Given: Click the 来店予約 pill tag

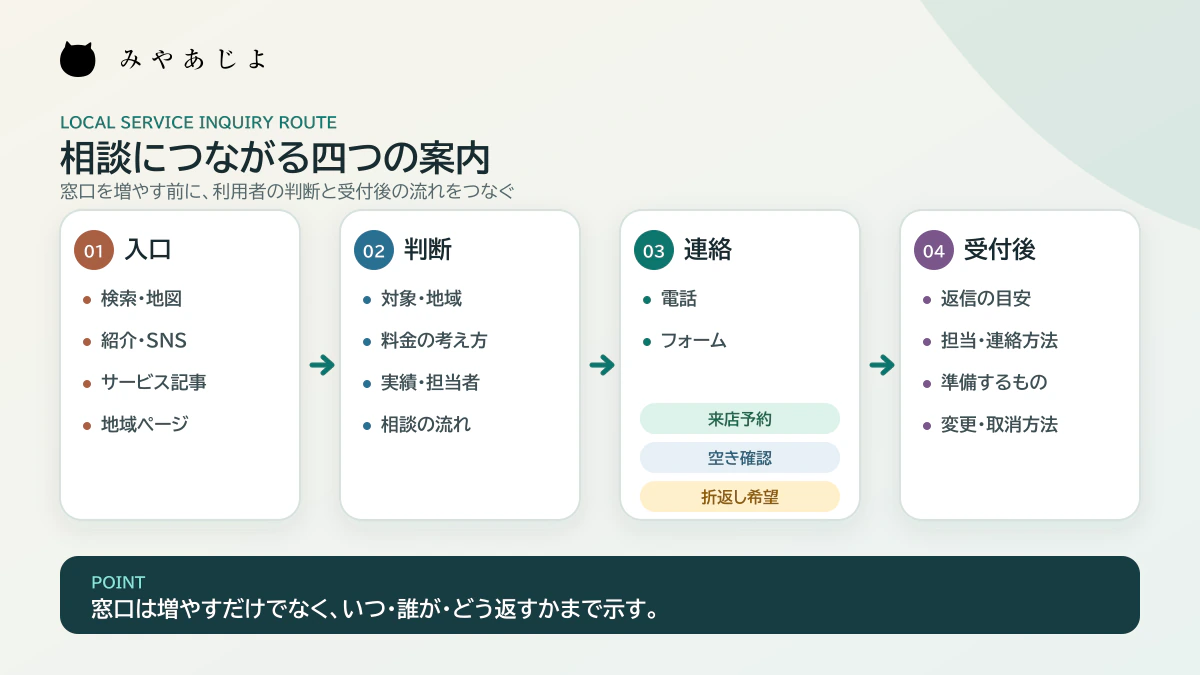Looking at the screenshot, I should [740, 419].
